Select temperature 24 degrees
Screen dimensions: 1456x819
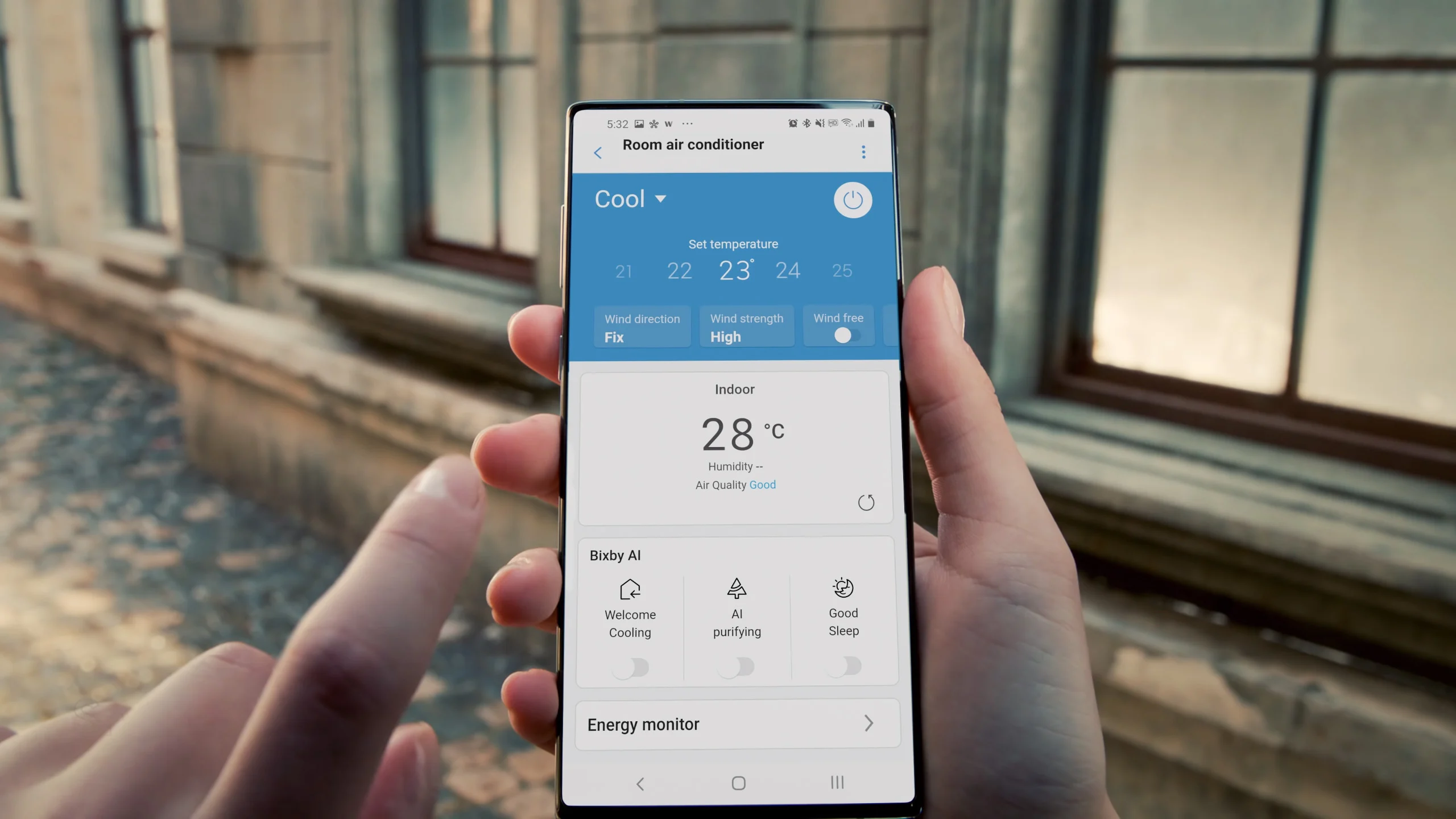point(788,270)
